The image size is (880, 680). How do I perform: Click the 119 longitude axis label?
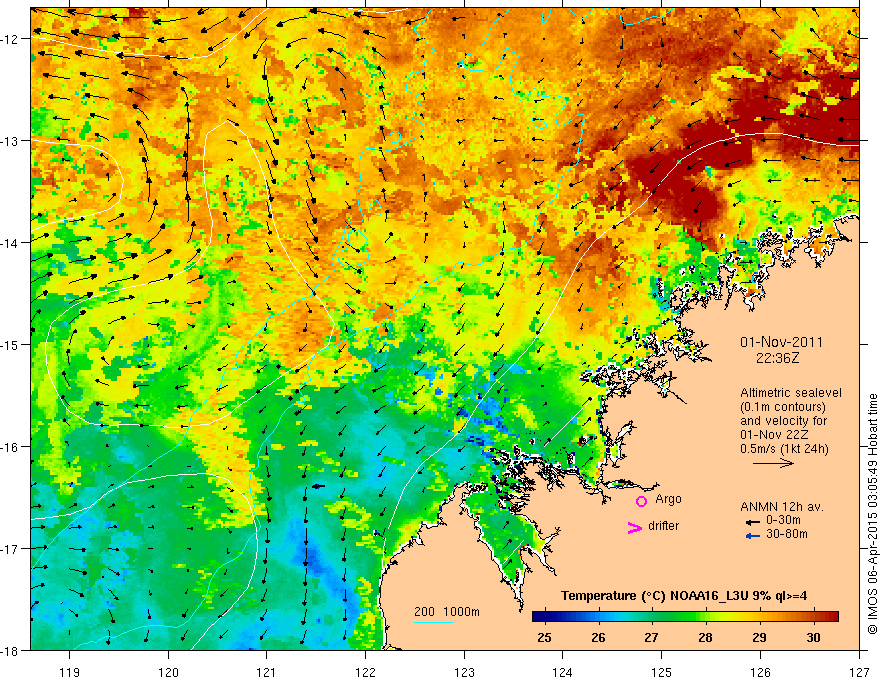pos(70,672)
